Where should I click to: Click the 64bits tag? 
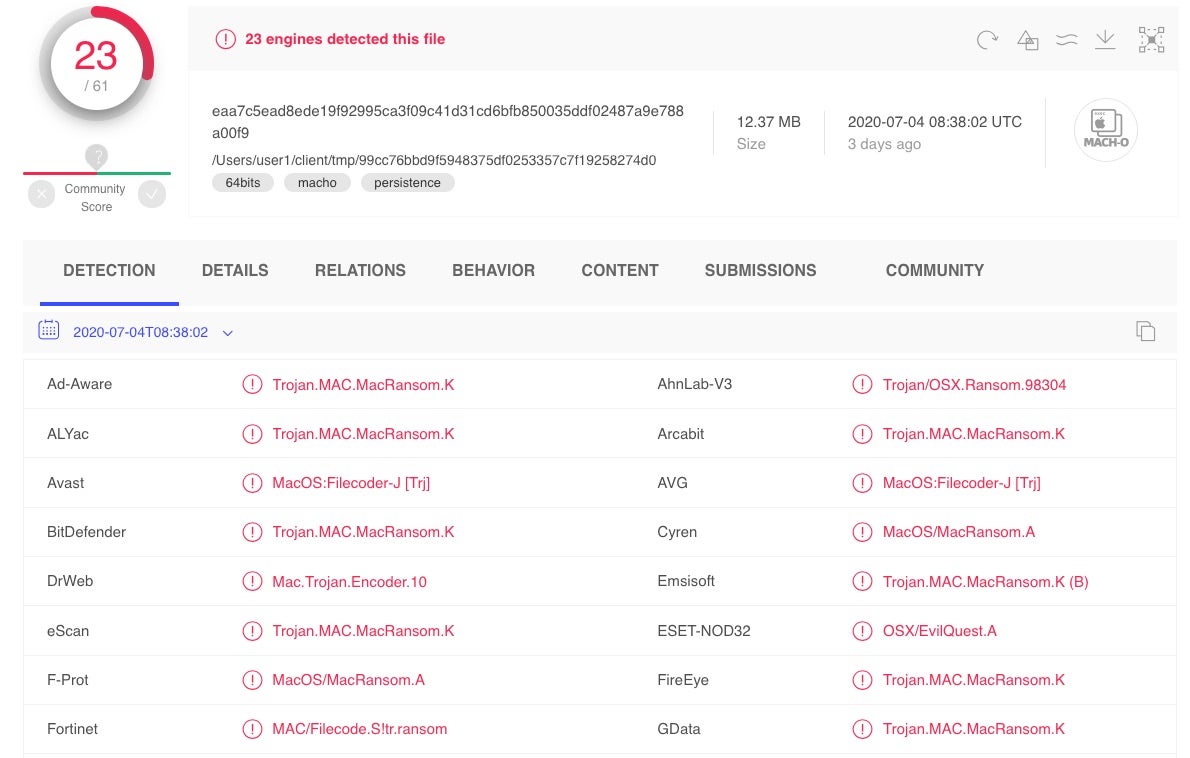click(x=242, y=183)
